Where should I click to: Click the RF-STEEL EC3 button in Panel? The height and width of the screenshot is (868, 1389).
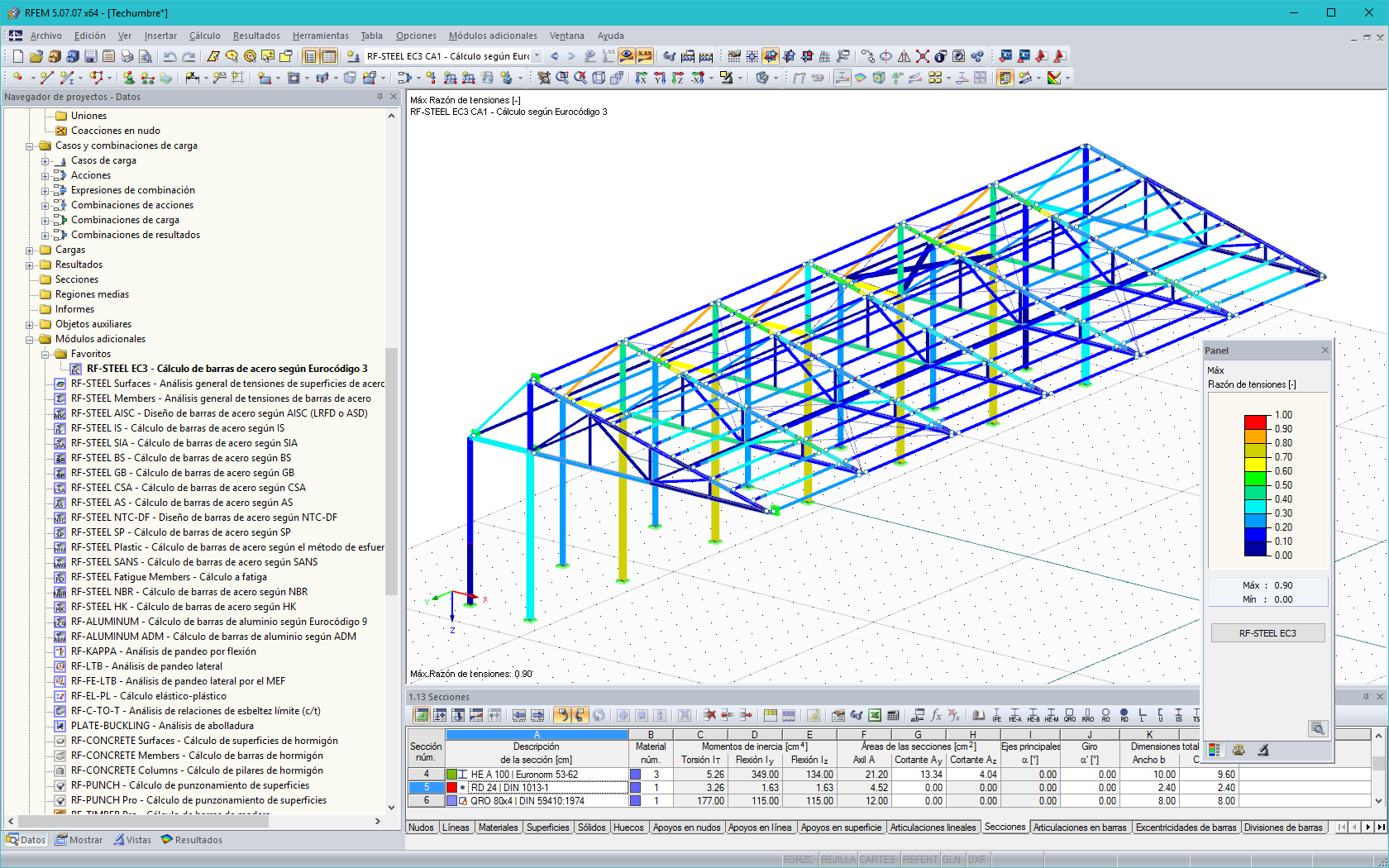coord(1267,633)
